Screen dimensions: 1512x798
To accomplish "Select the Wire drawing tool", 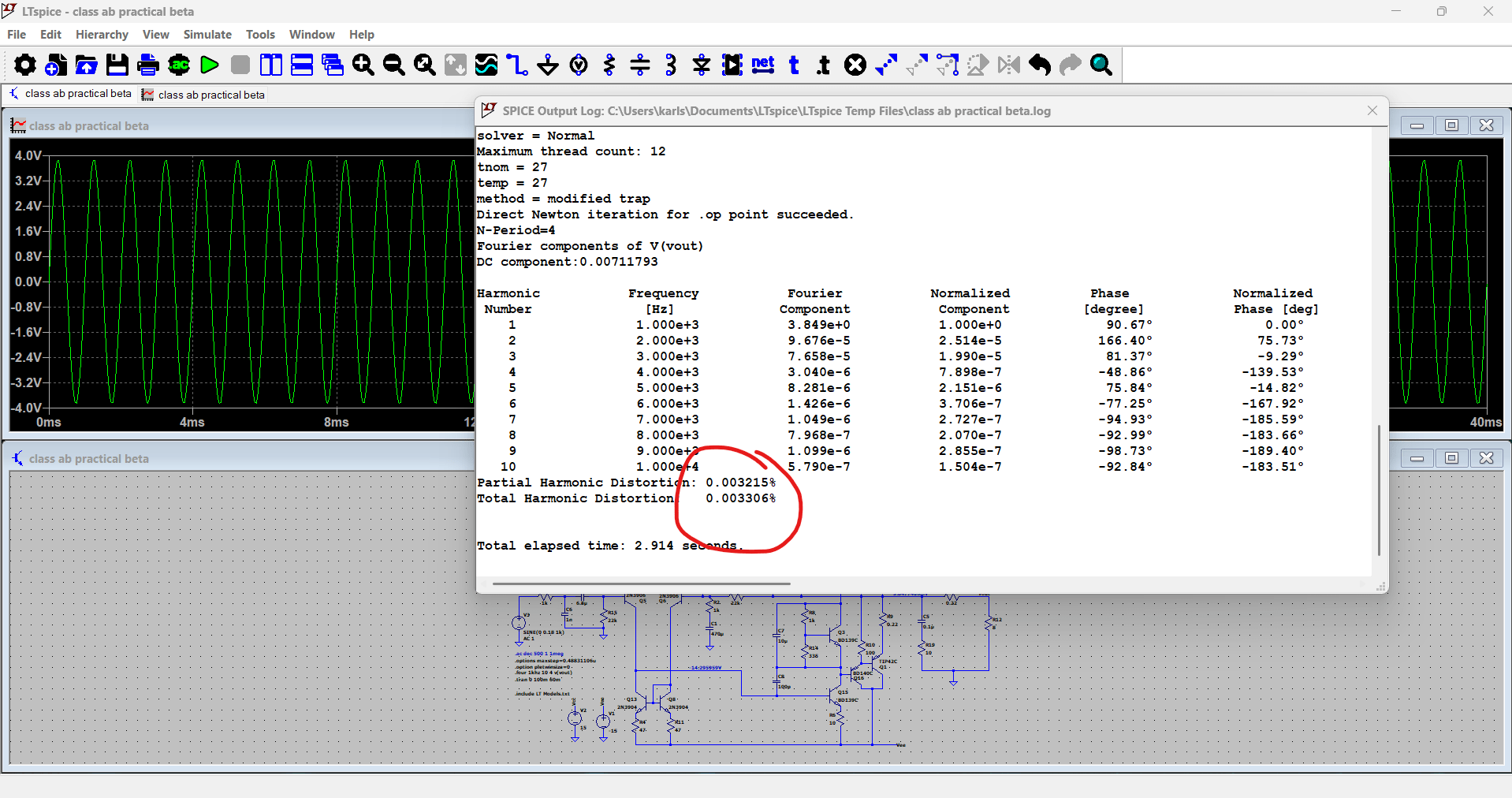I will [x=517, y=65].
